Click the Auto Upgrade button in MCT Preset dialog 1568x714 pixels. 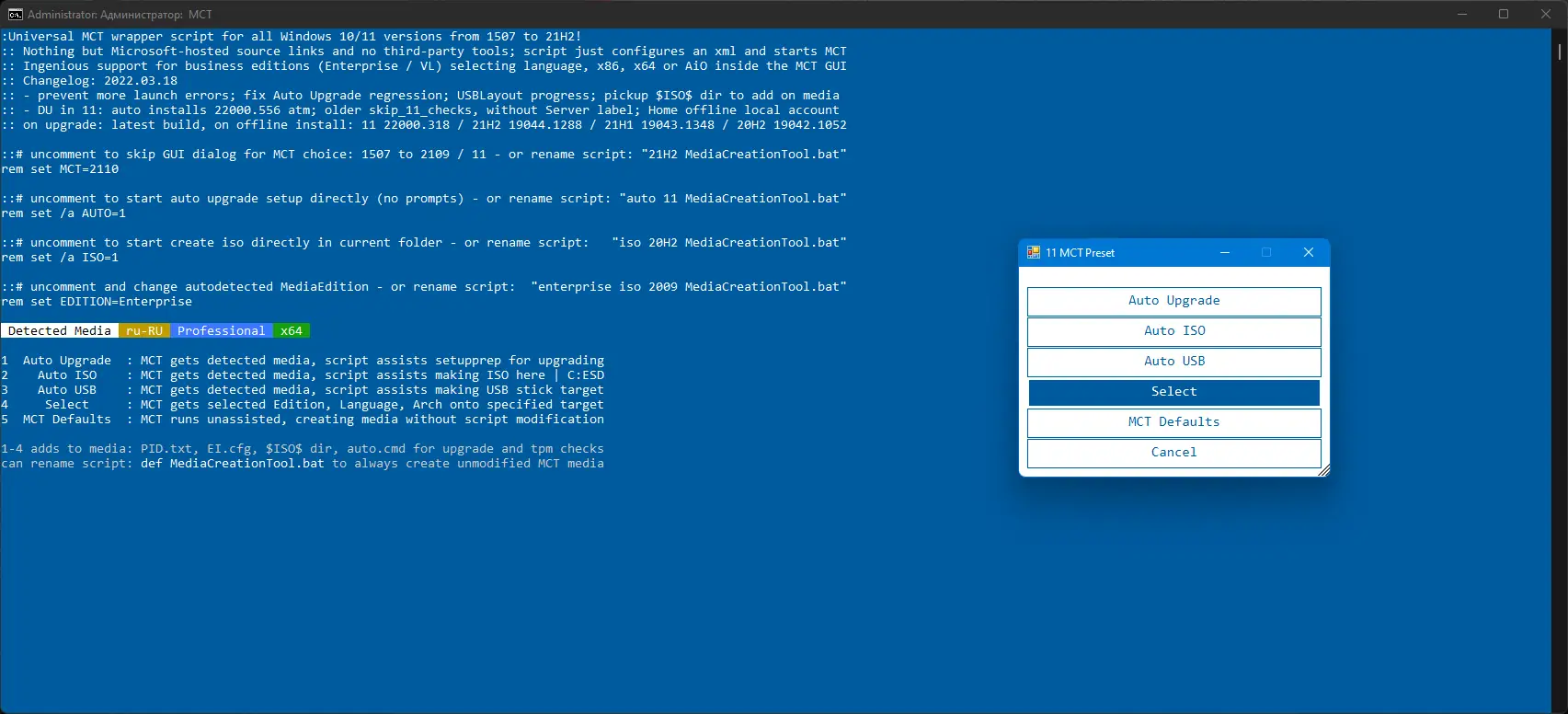click(1174, 301)
